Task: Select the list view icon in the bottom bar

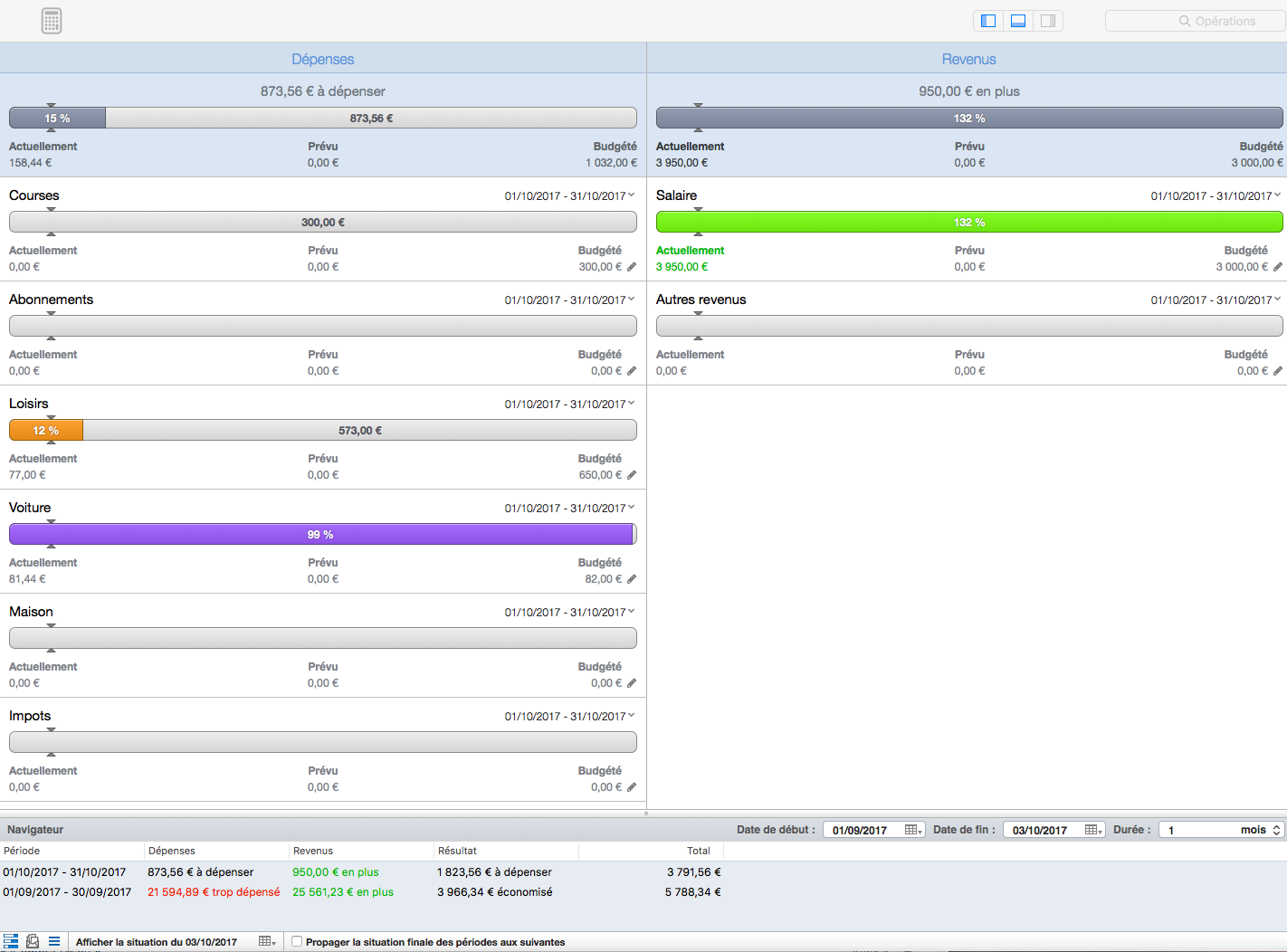Action: [54, 941]
